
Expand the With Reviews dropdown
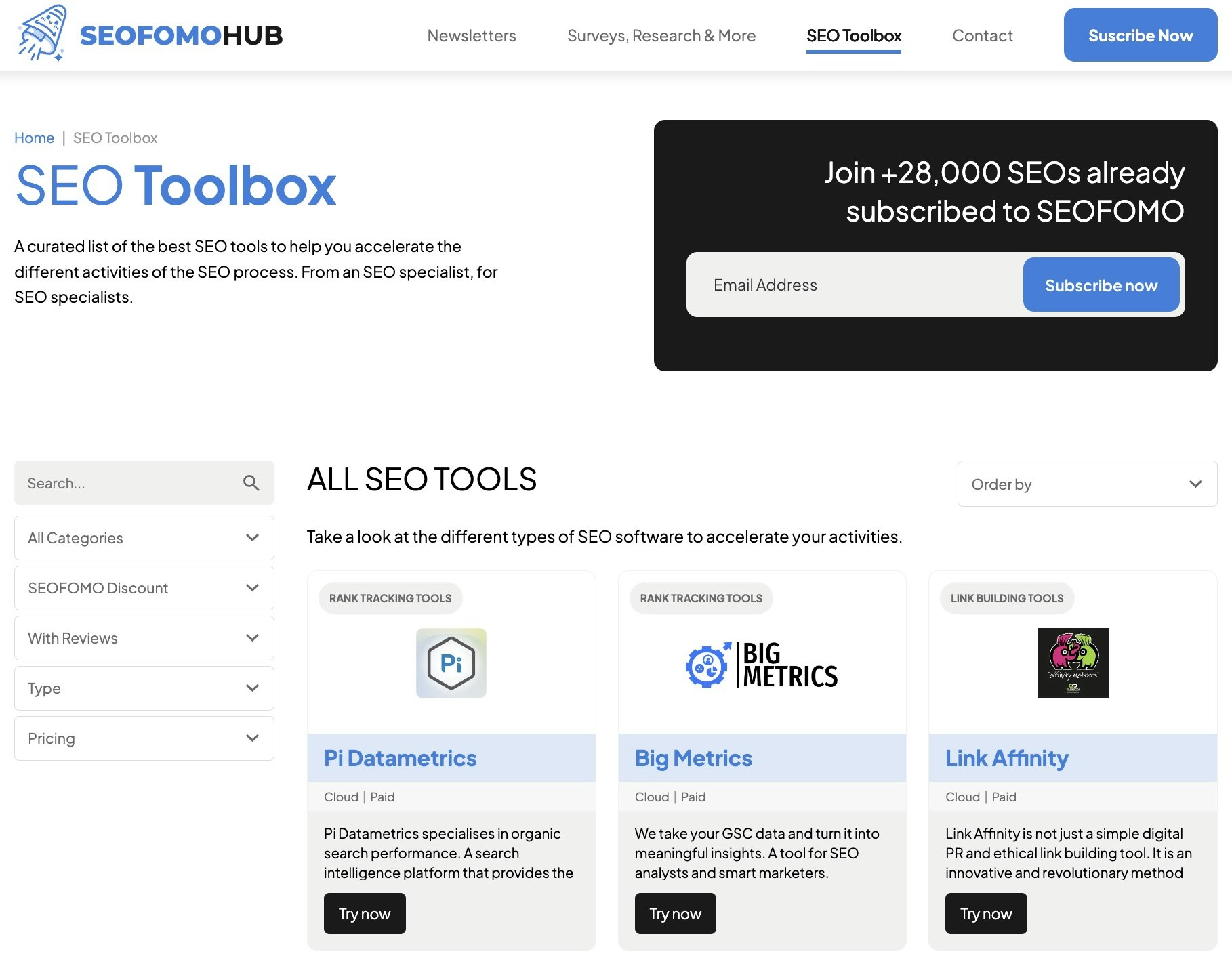click(144, 638)
